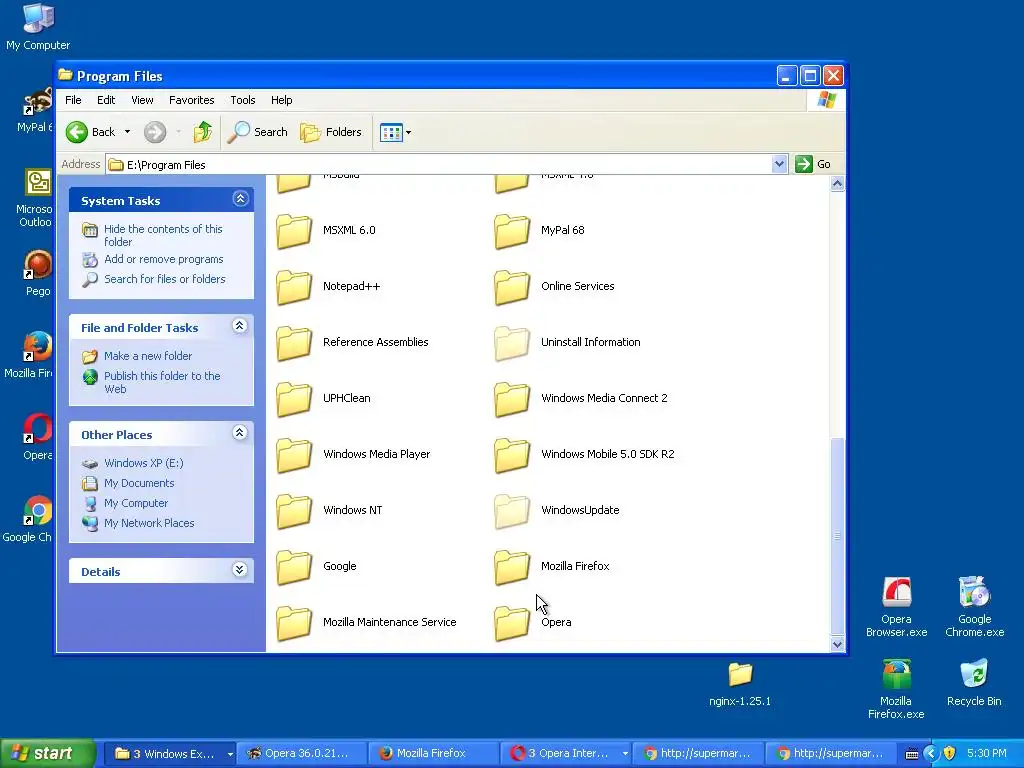This screenshot has width=1024, height=768.
Task: Select the nginx-1.25.1 desktop folder
Action: click(x=740, y=684)
